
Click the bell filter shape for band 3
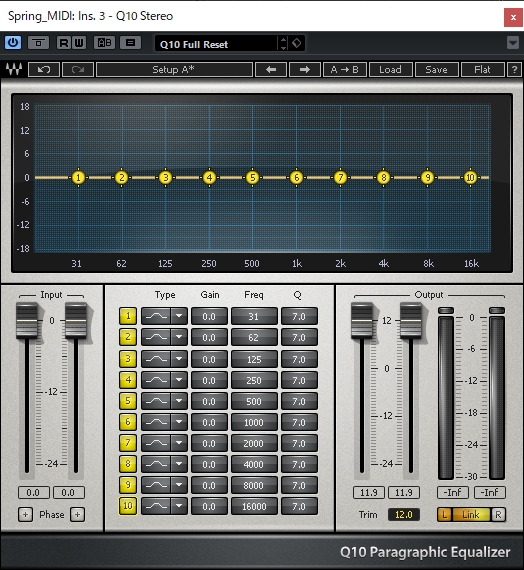pyautogui.click(x=156, y=359)
